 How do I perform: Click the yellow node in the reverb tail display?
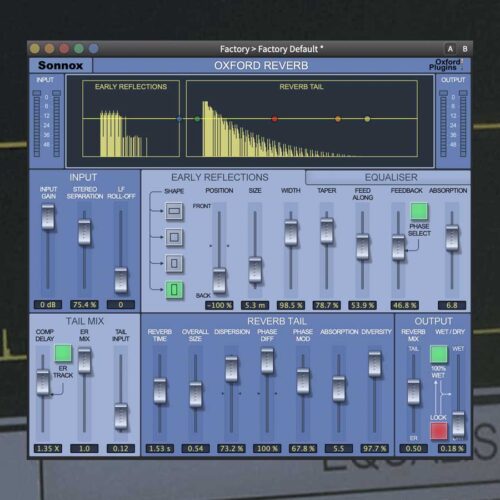367,119
